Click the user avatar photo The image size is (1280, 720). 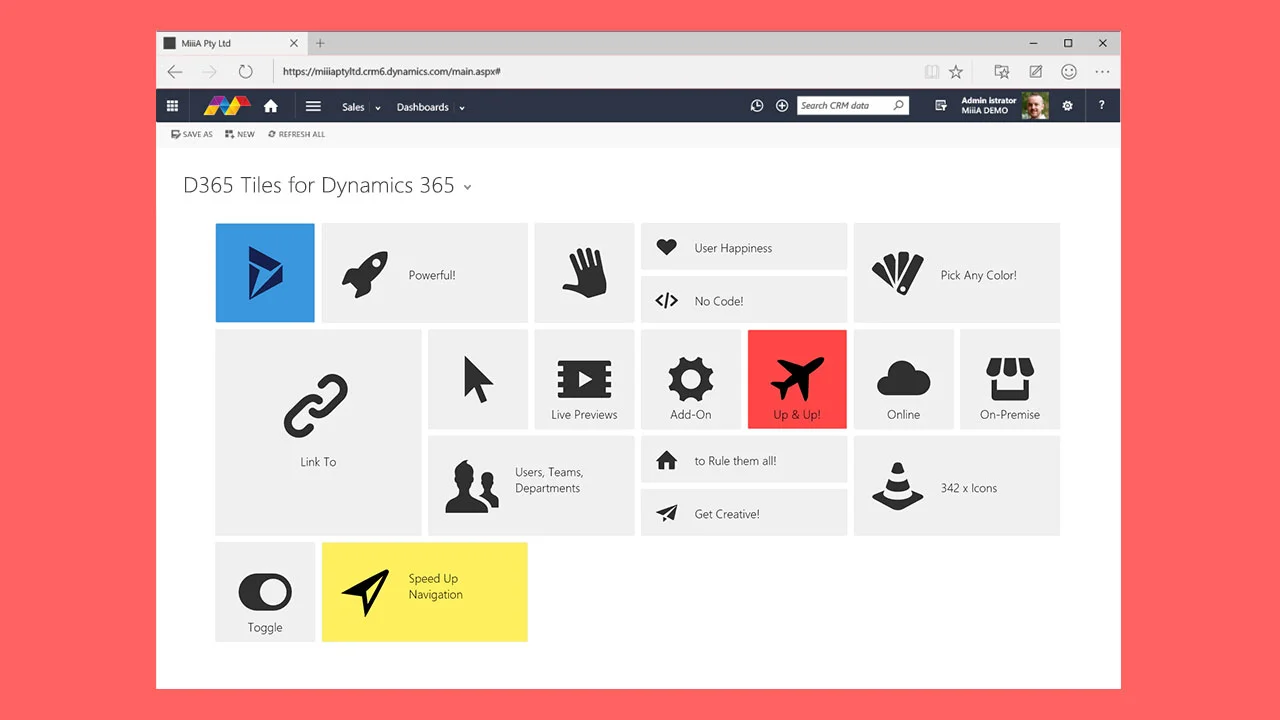1035,105
